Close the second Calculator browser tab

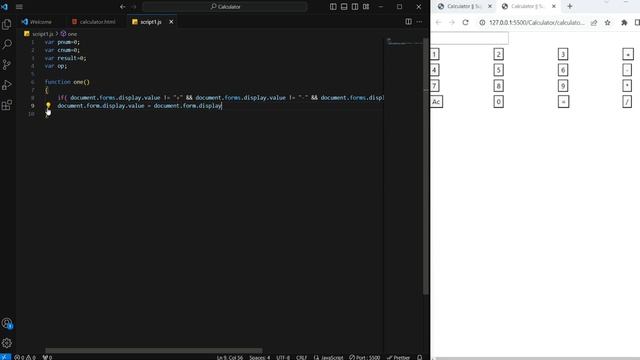(554, 6)
